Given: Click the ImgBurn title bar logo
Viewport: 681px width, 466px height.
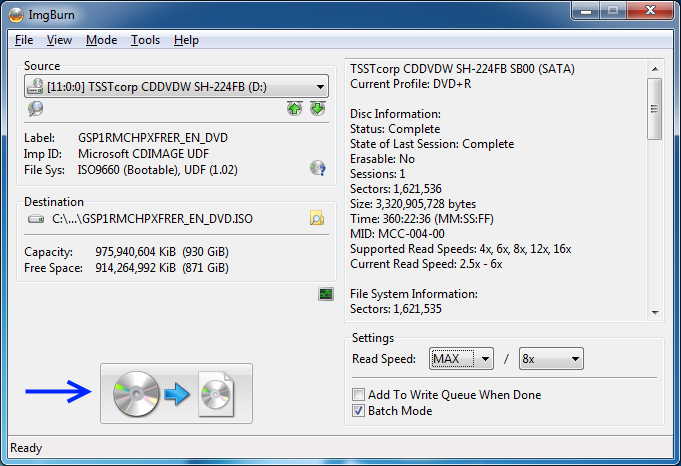Looking at the screenshot, I should point(16,15).
